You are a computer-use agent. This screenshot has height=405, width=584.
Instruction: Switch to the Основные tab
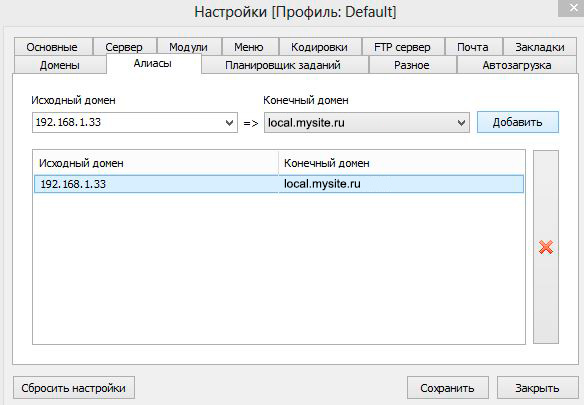(x=52, y=47)
